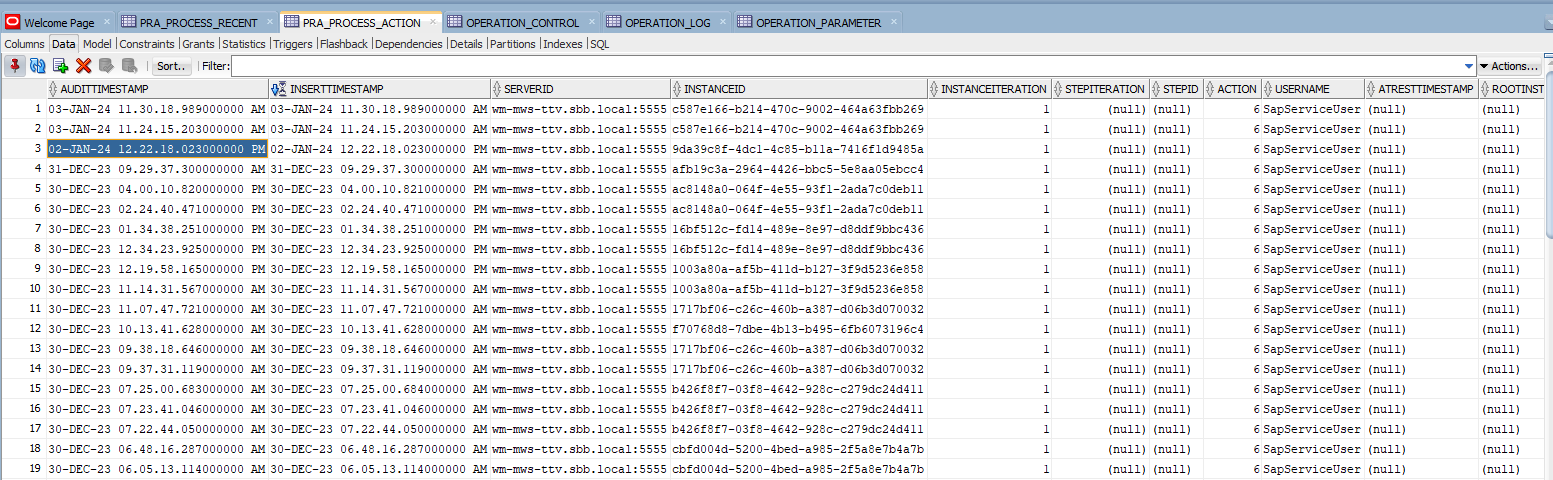Screen dimensions: 1553x480
Task: Close the Welcome Page tab
Action: click(108, 22)
